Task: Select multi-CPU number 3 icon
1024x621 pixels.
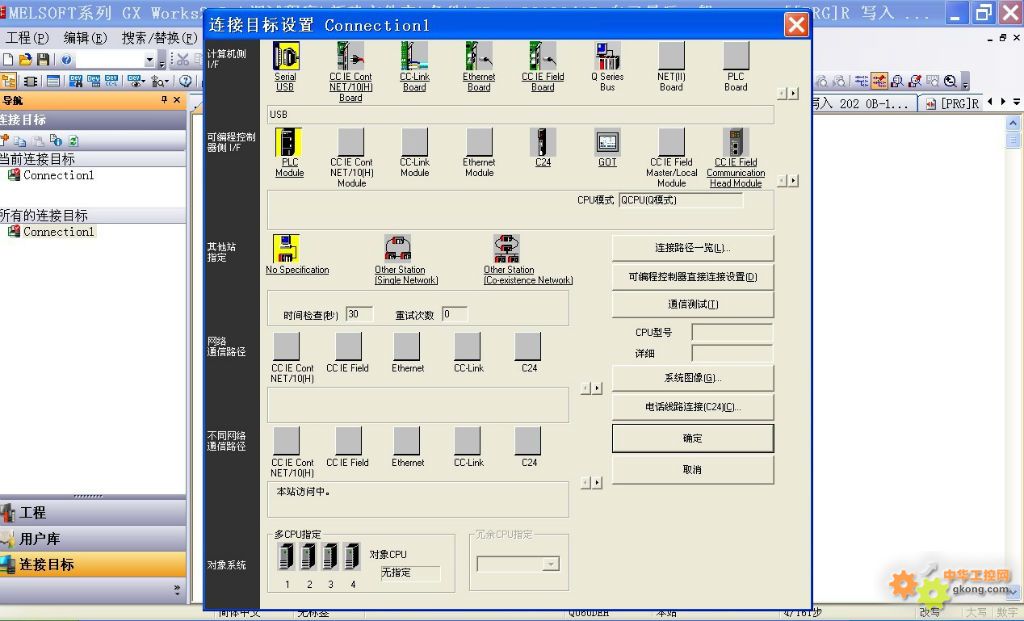Action: tap(330, 556)
